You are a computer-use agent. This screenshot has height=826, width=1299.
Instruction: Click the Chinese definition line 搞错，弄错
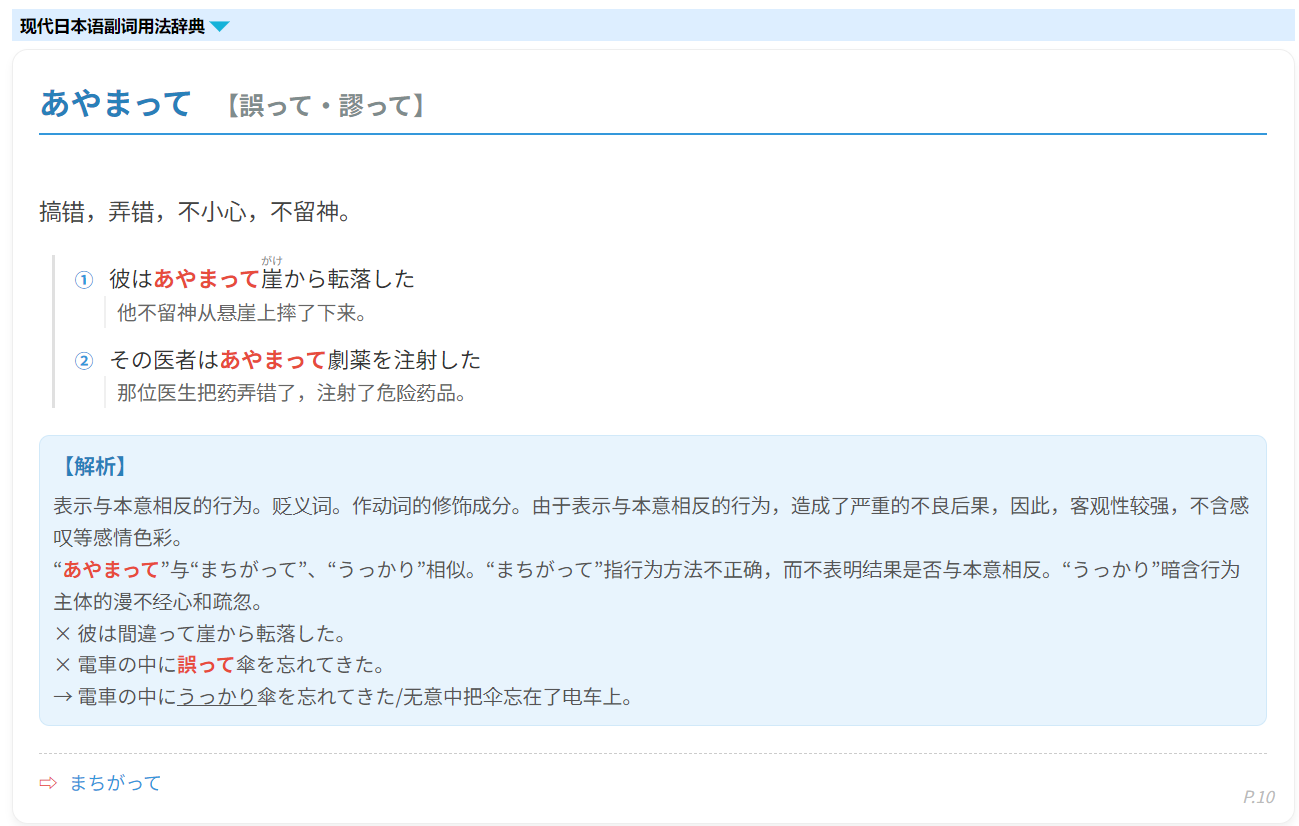[195, 212]
